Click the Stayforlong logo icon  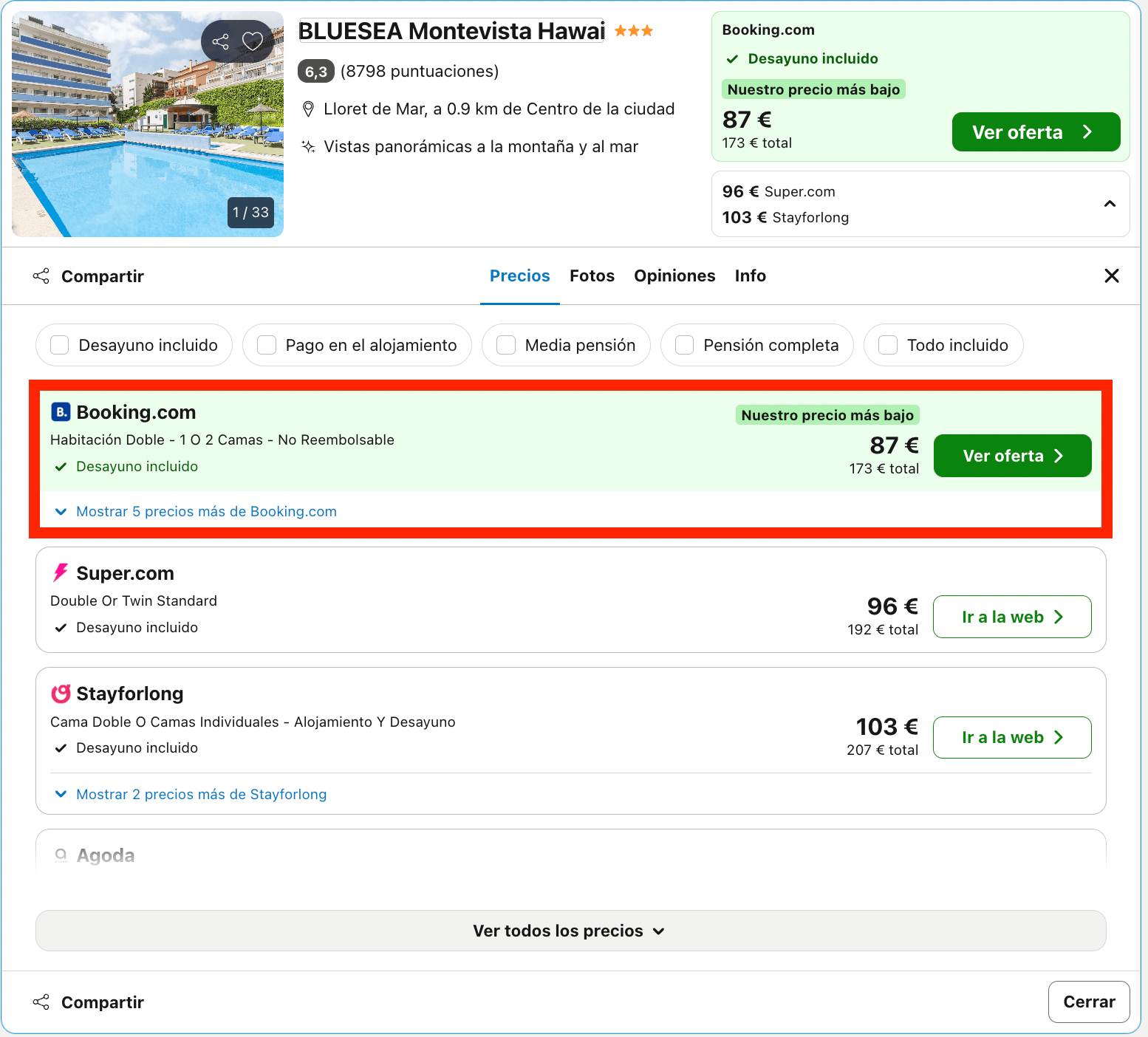coord(61,694)
